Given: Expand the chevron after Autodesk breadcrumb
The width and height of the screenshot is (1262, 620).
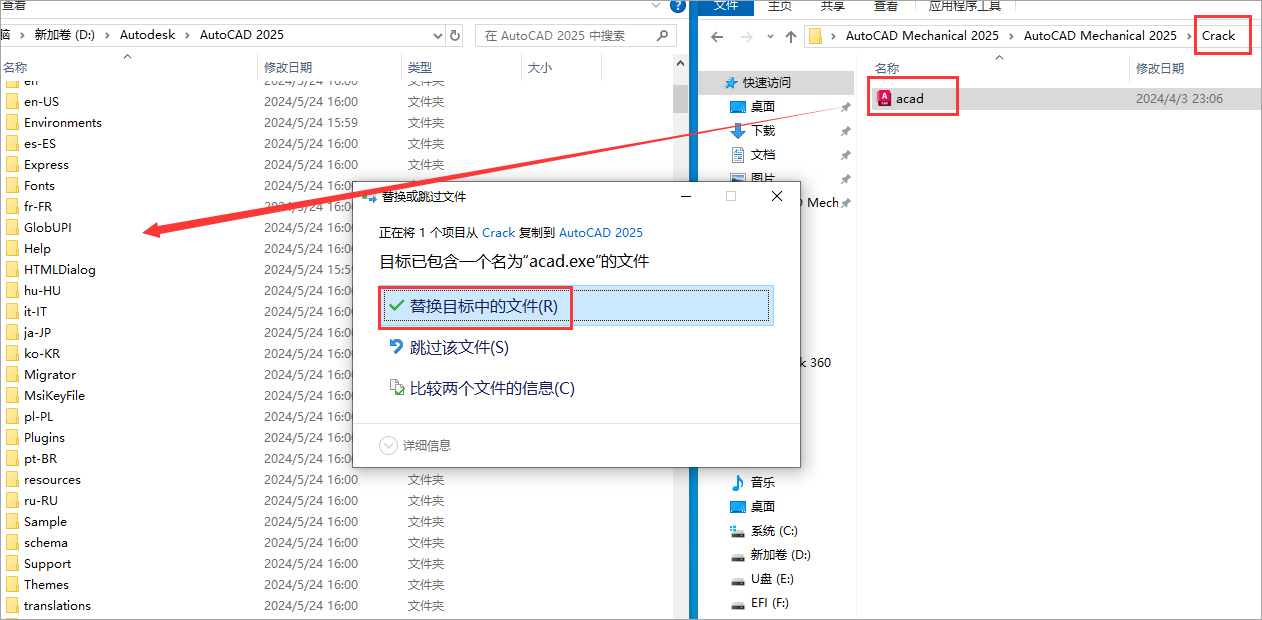Looking at the screenshot, I should click(x=188, y=35).
